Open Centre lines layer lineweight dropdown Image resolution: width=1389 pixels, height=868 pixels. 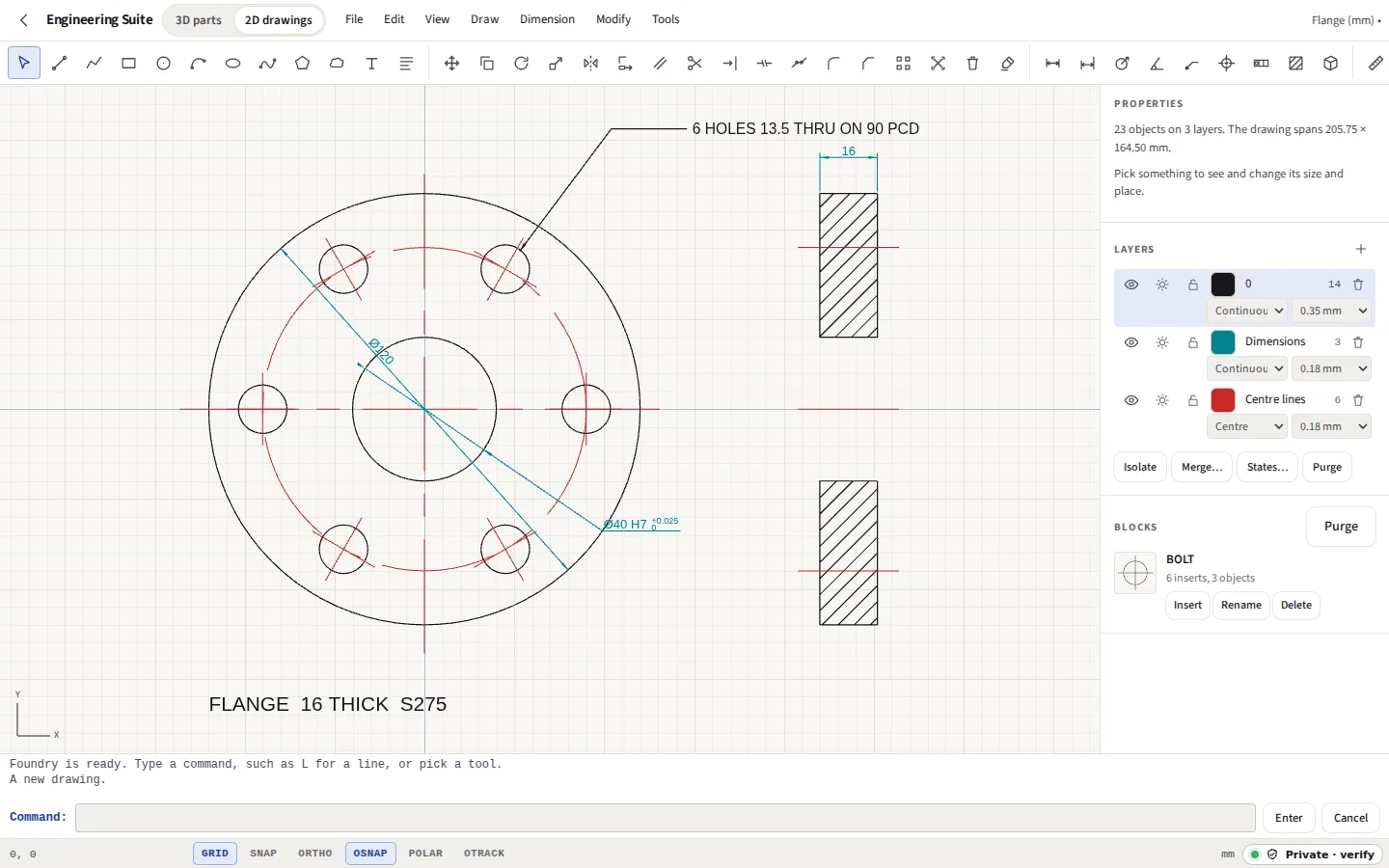(x=1331, y=426)
